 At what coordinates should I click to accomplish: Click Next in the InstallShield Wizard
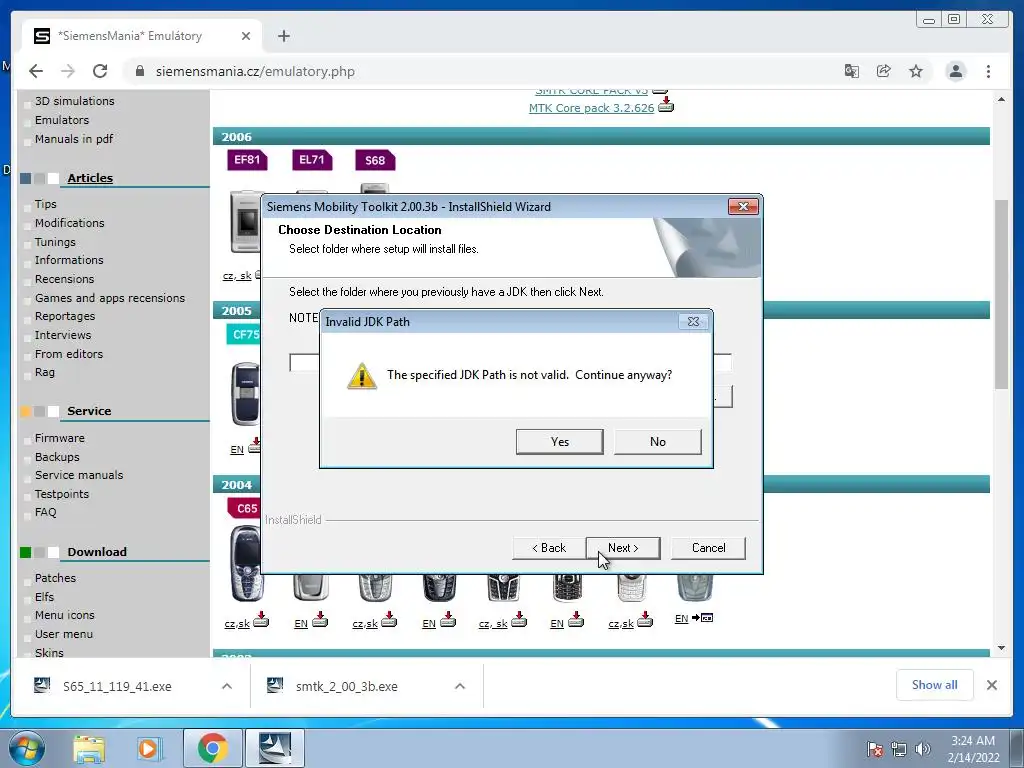[623, 548]
